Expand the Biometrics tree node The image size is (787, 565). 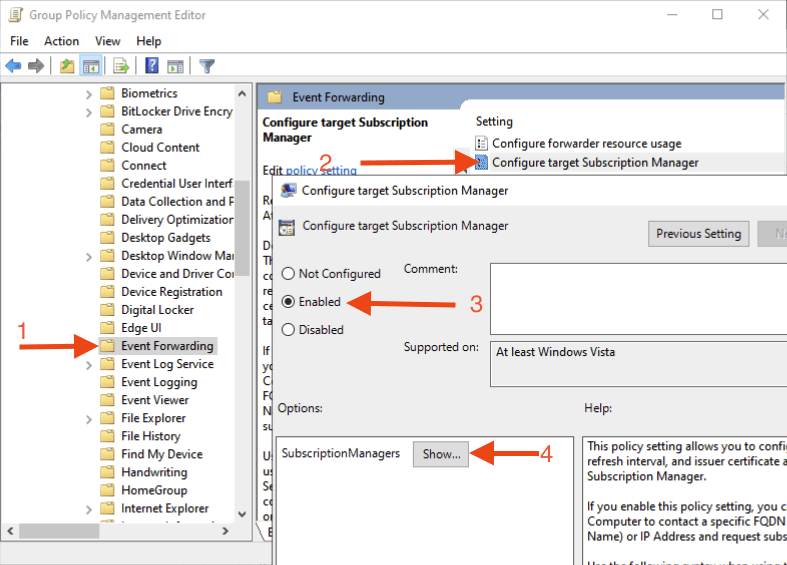pyautogui.click(x=90, y=93)
